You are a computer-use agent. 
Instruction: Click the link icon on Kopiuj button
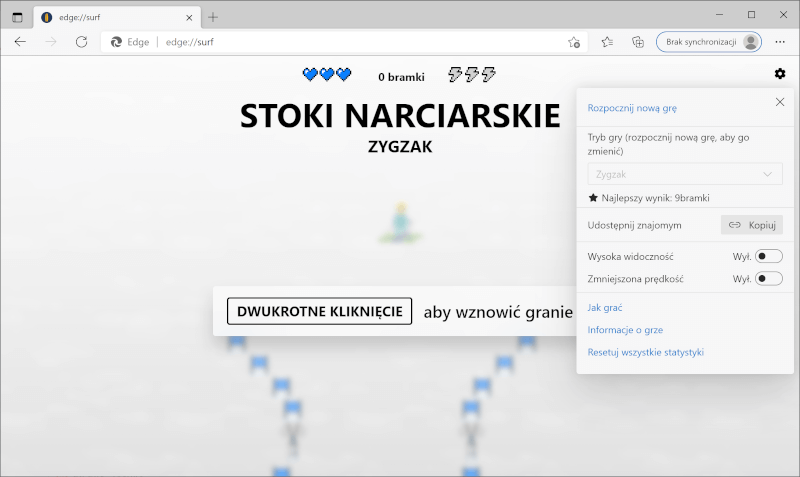click(x=734, y=225)
